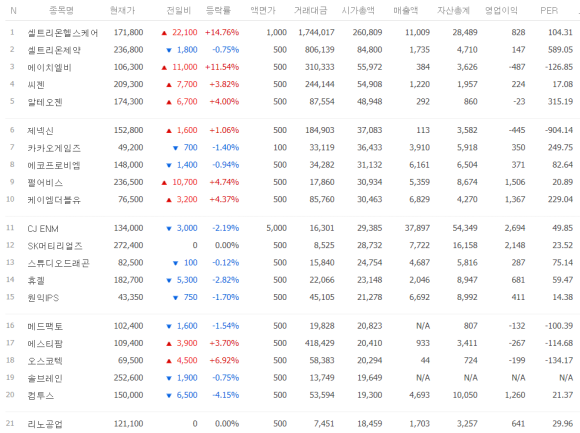The width and height of the screenshot is (580, 433).
Task: Open the 알테오젠 stock page
Action: pyautogui.click(x=45, y=102)
